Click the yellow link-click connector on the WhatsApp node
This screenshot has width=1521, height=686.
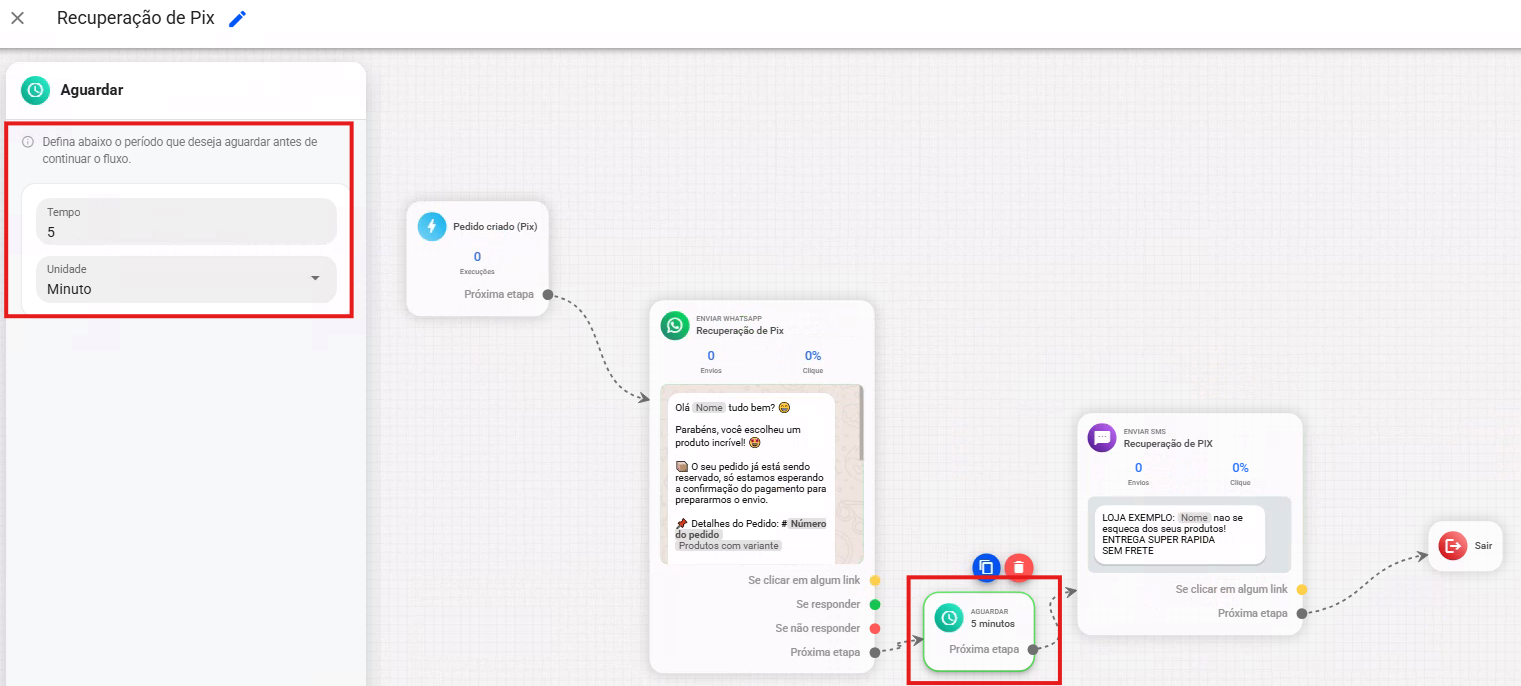[874, 580]
